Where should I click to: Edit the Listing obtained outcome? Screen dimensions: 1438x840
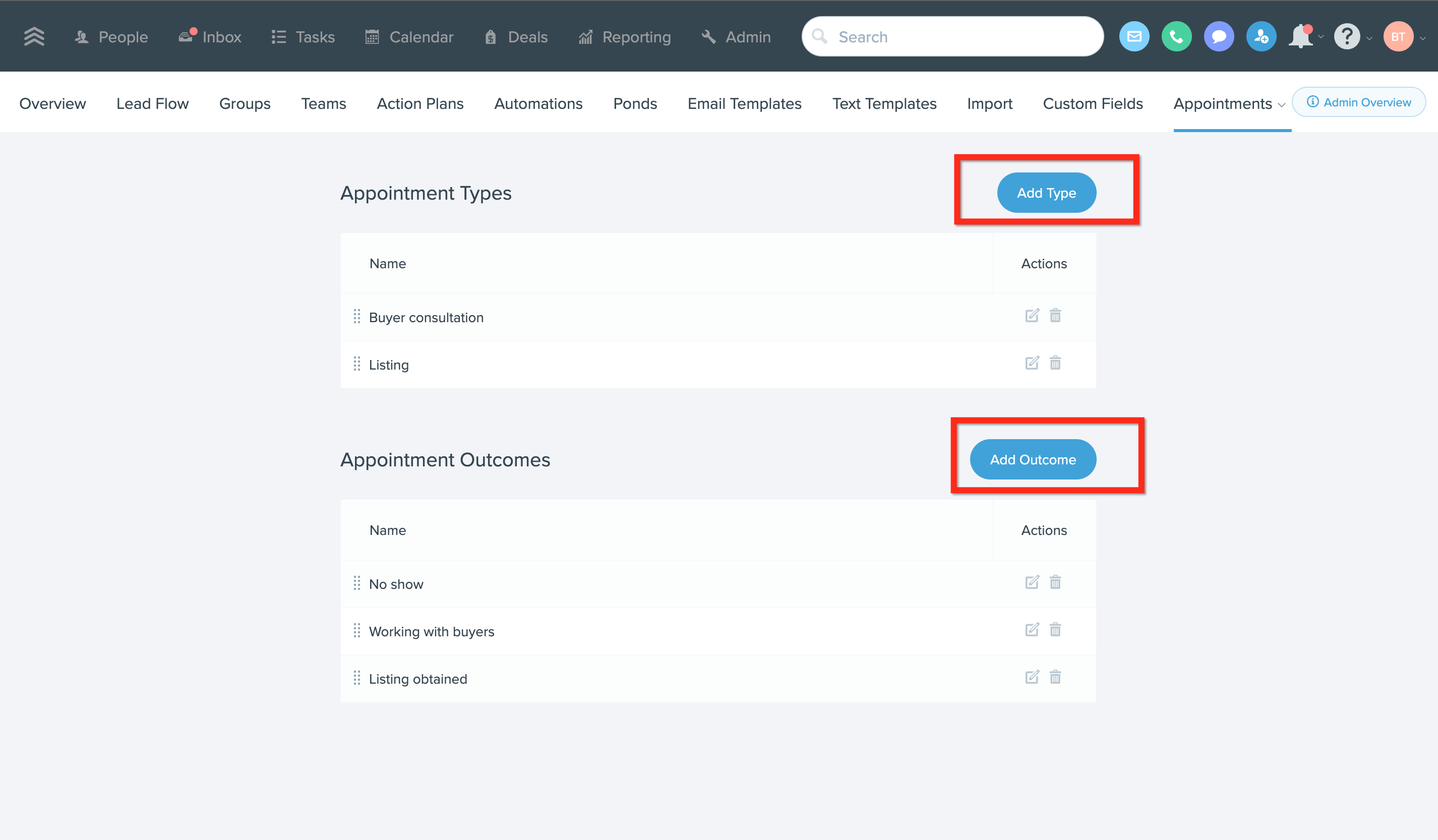point(1031,678)
